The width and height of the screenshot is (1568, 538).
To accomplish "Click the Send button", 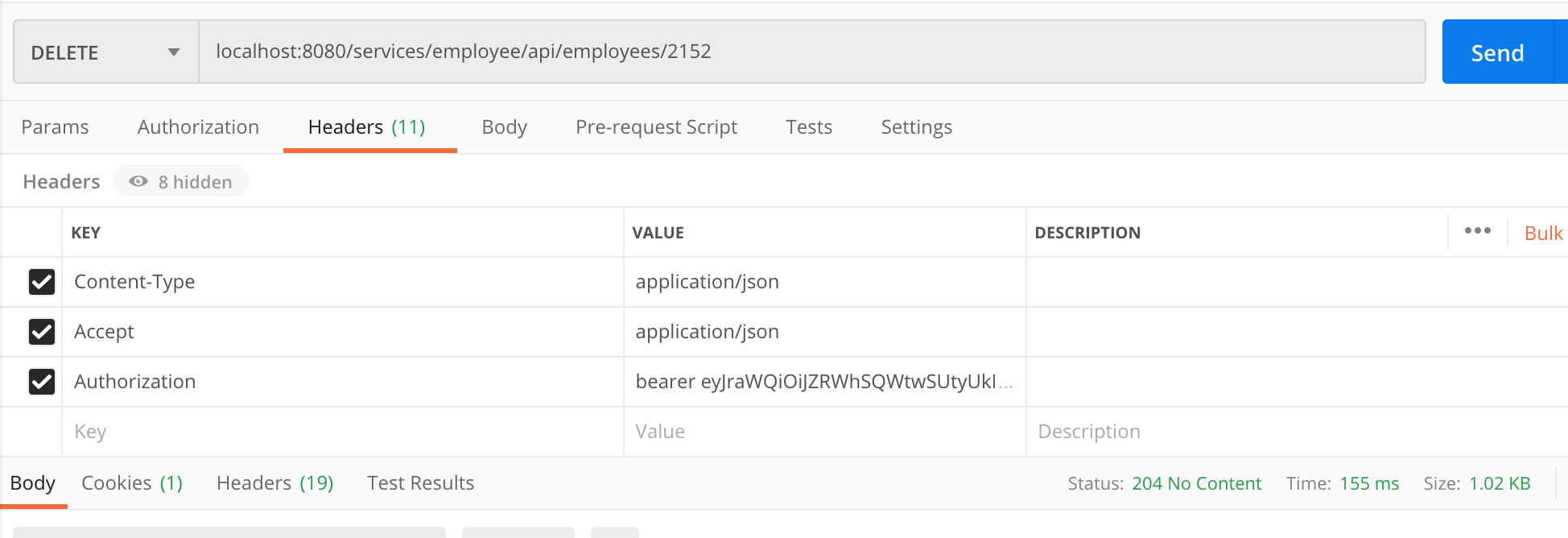I will tap(1496, 52).
